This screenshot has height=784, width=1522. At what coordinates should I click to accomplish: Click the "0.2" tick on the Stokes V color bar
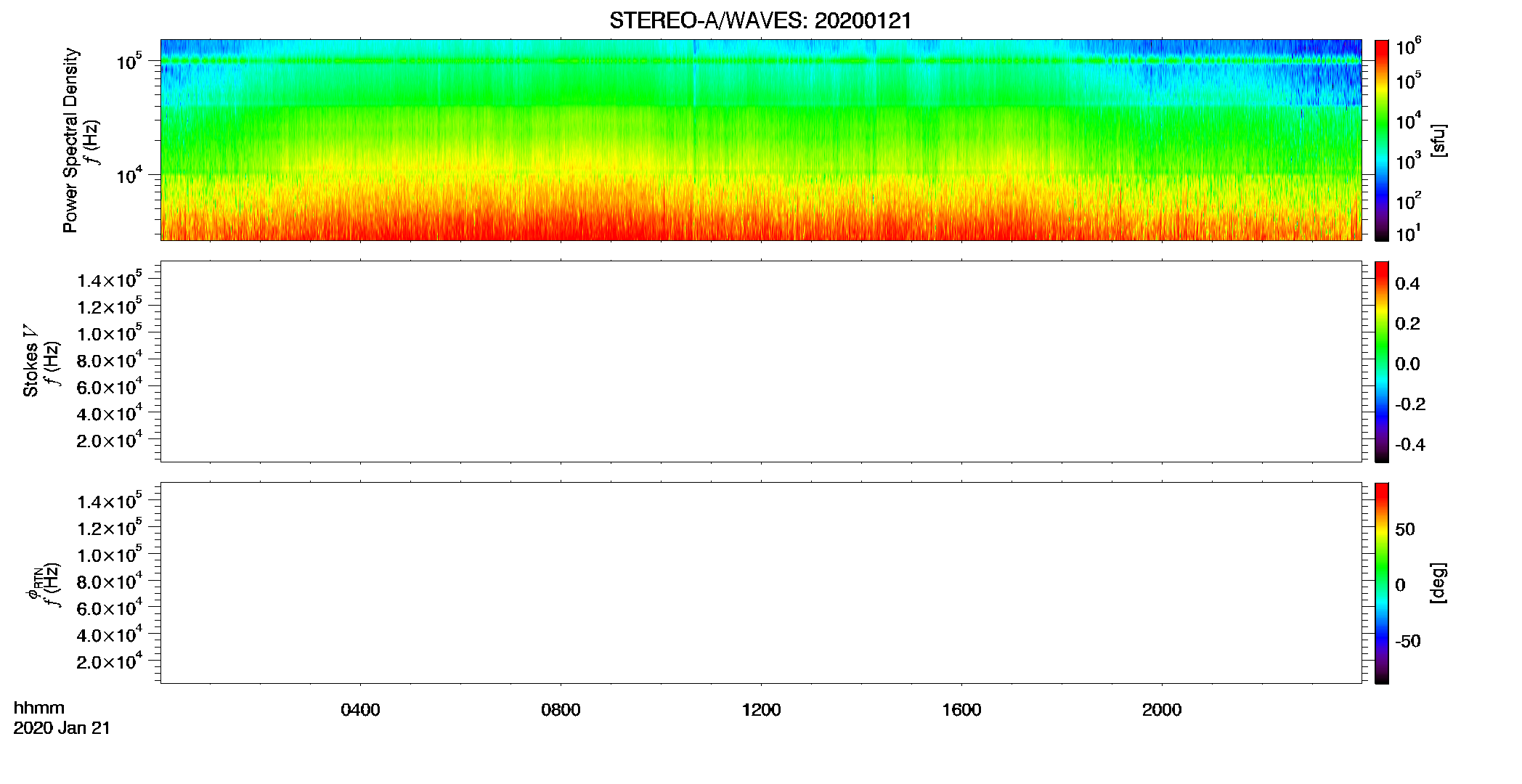click(1407, 324)
